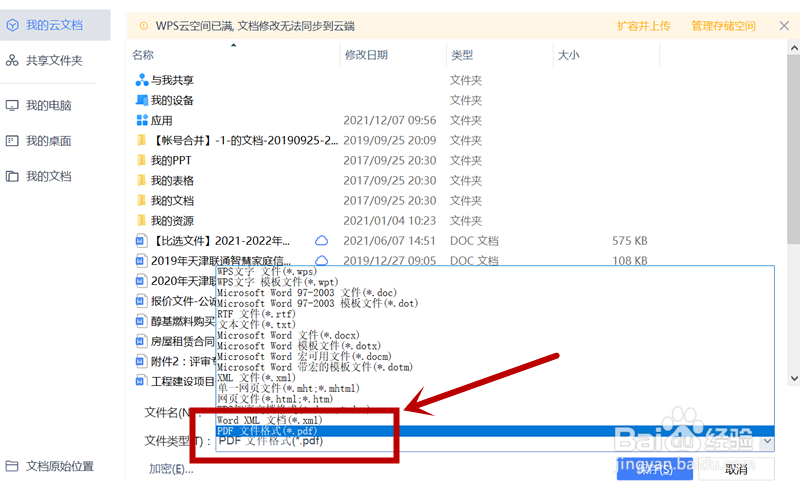Click file list scrollbar down arrow

794,378
